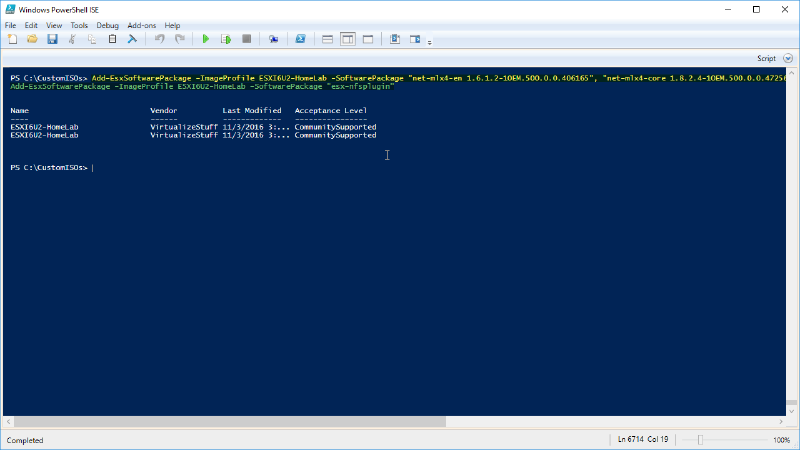
Task: Show script pane maximized
Action: coord(368,39)
